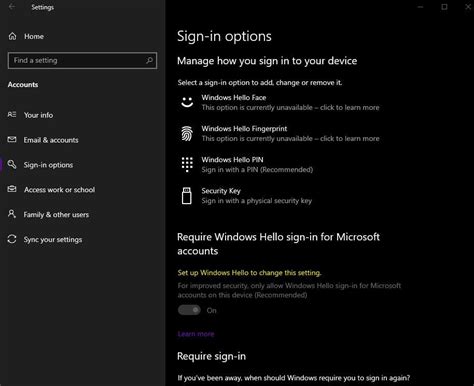This screenshot has width=474, height=386.
Task: Click 'Set up Windows Hello to change this setting' text
Action: [249, 273]
